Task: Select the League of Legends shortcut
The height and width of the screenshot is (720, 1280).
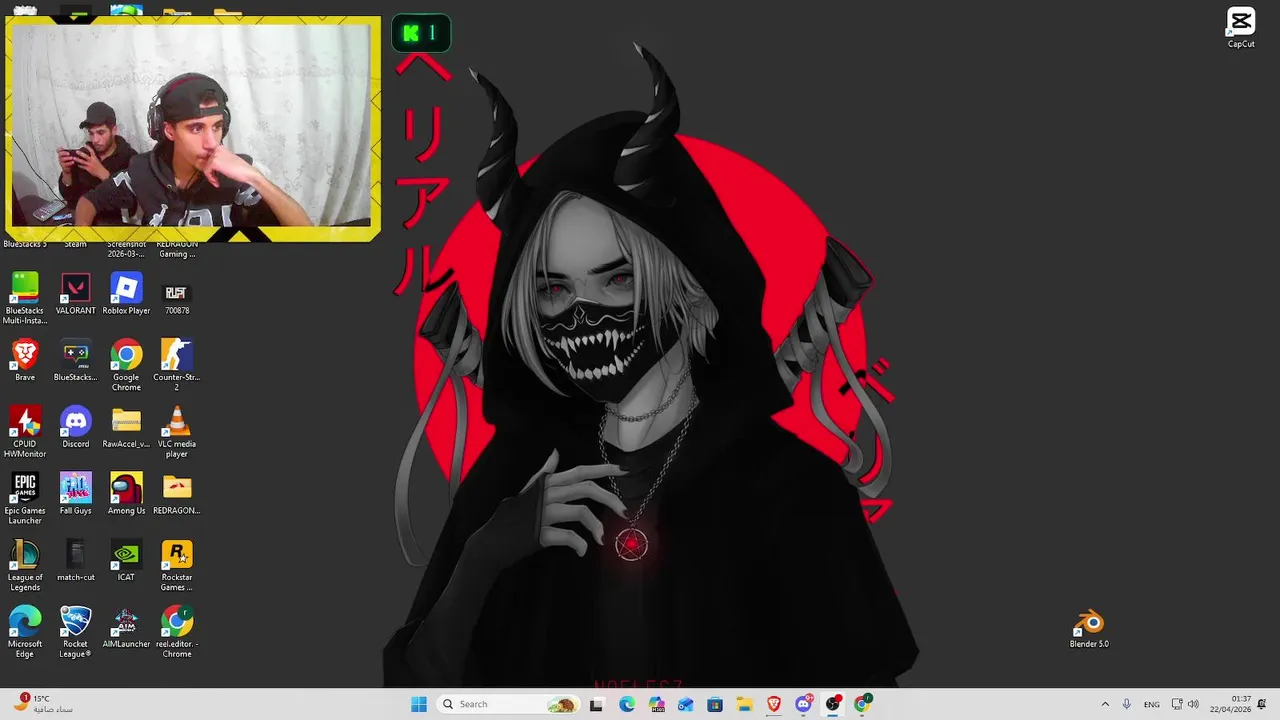Action: pyautogui.click(x=25, y=565)
